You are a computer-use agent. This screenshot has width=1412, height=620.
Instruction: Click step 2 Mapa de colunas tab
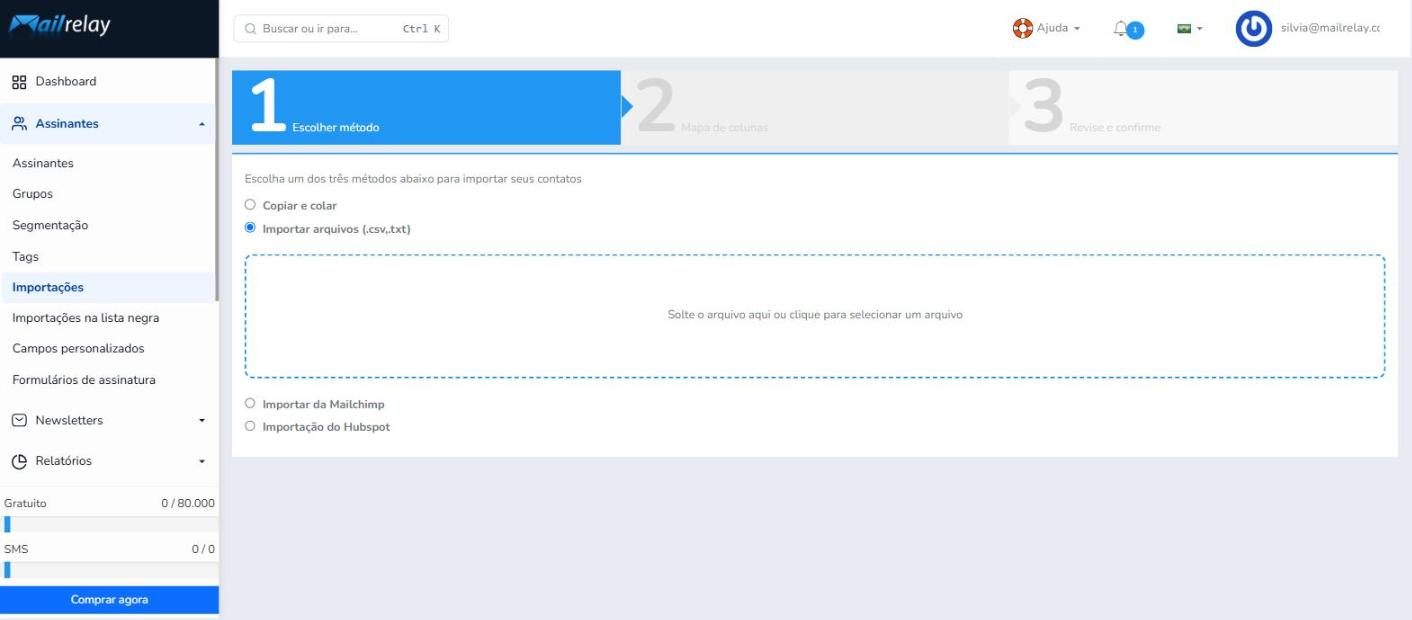pyautogui.click(x=815, y=107)
